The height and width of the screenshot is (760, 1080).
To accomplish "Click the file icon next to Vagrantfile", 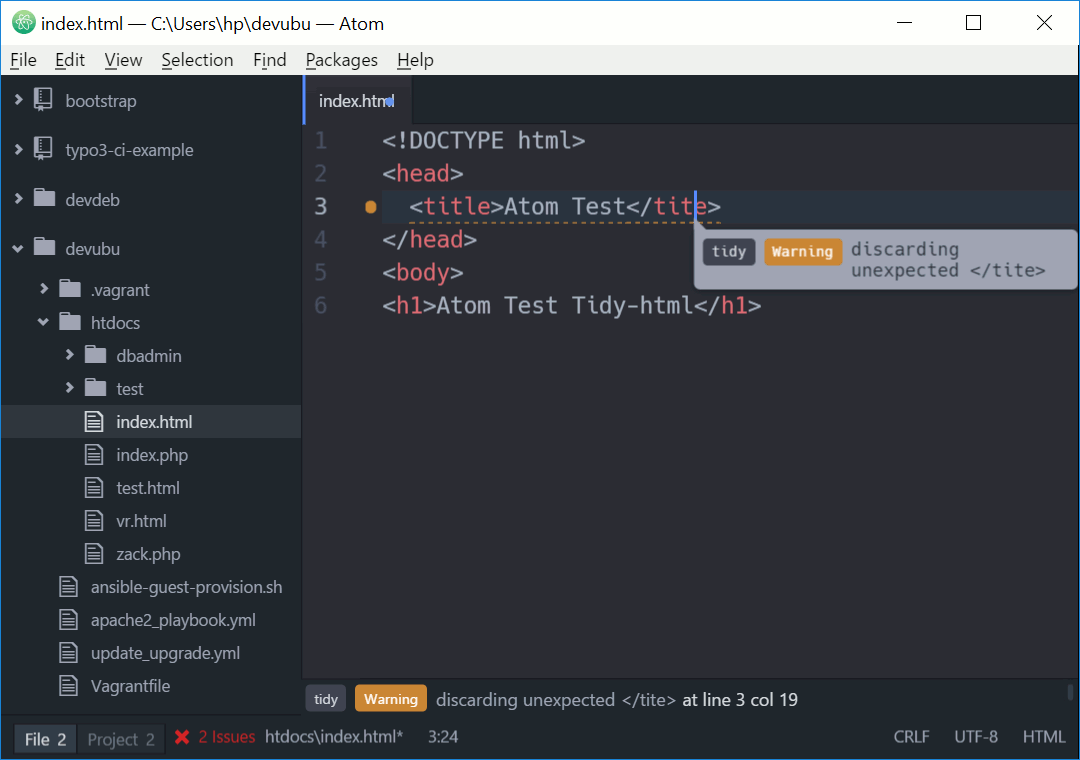I will (68, 685).
